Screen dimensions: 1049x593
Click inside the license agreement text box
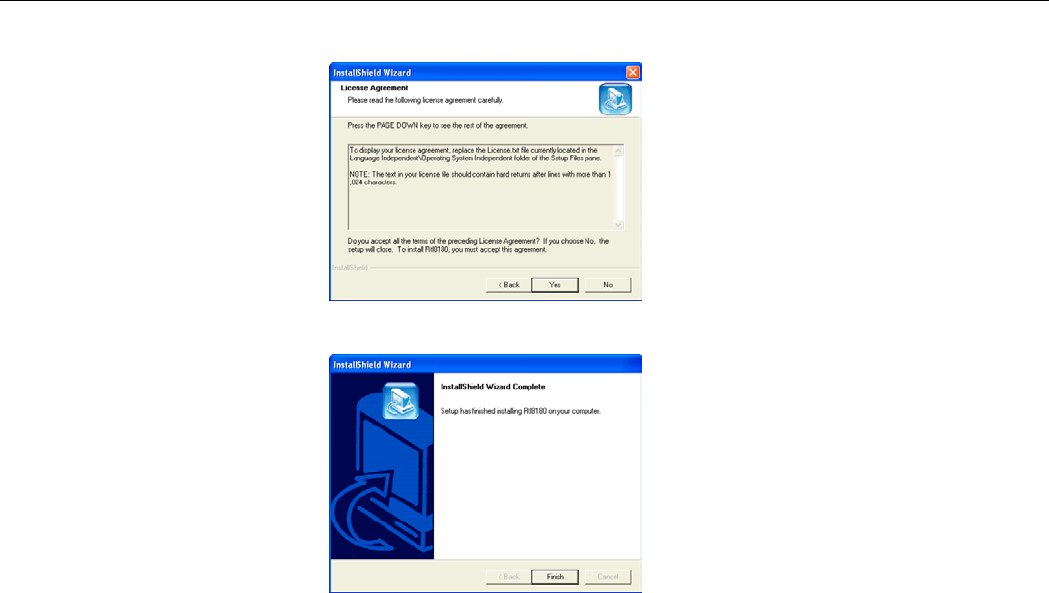480,187
